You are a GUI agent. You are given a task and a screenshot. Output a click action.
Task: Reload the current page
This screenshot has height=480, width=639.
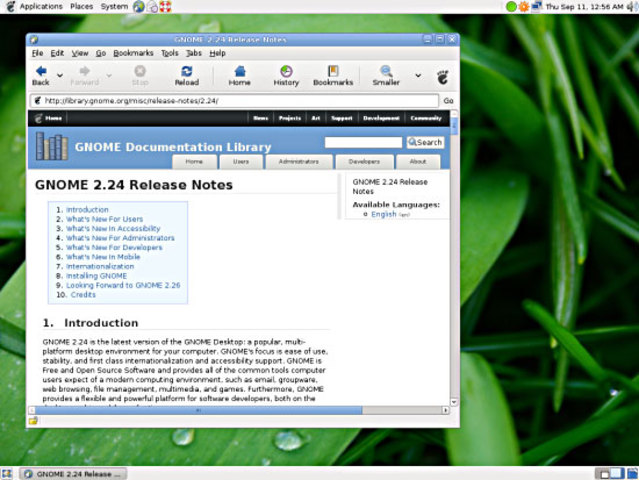(x=187, y=76)
